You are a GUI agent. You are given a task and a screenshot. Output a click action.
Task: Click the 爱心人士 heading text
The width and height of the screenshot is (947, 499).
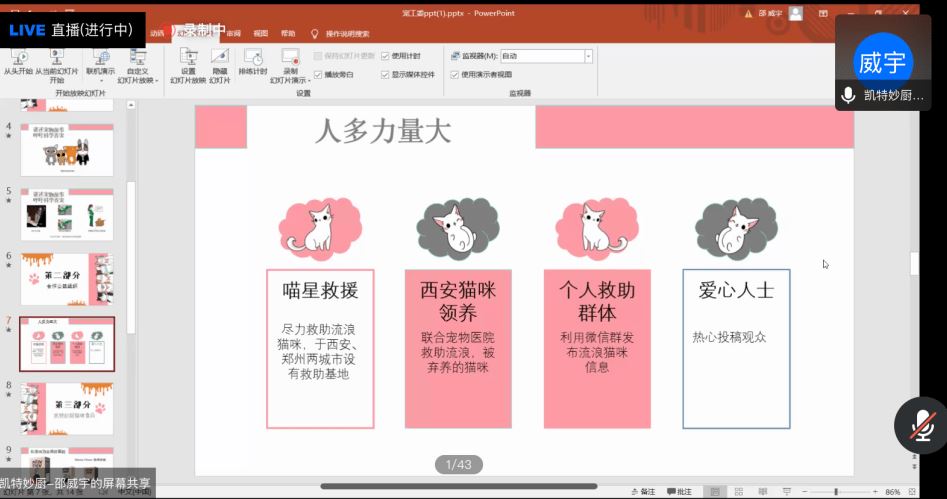(x=736, y=291)
